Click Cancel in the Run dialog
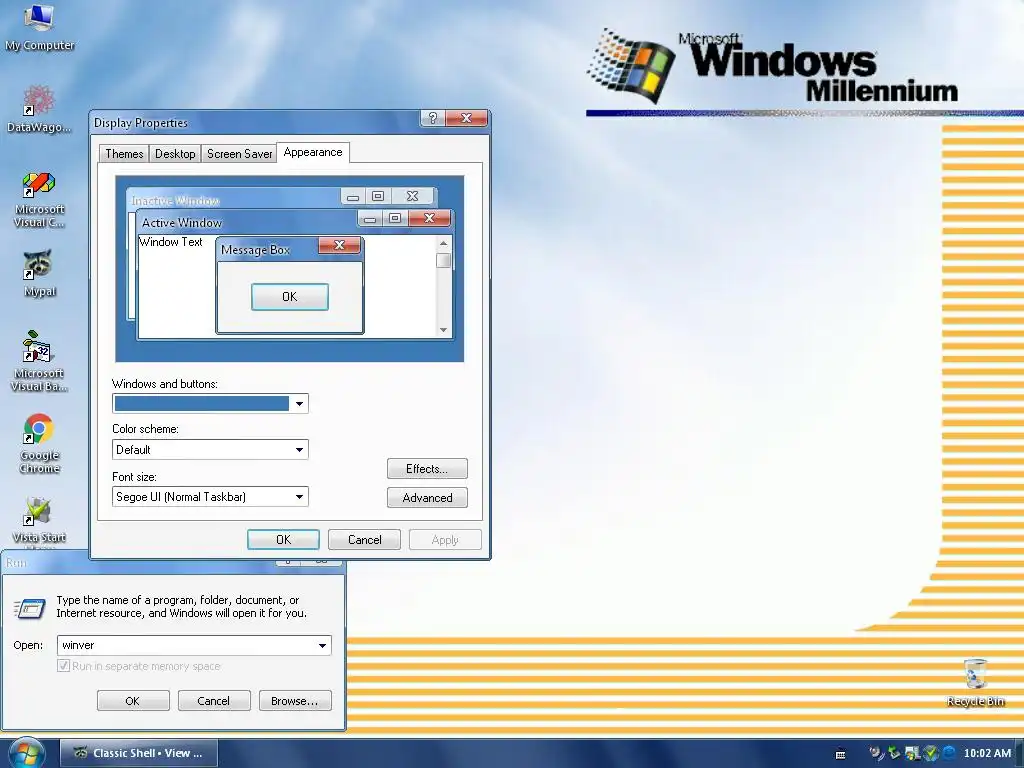The image size is (1024, 768). click(x=214, y=701)
